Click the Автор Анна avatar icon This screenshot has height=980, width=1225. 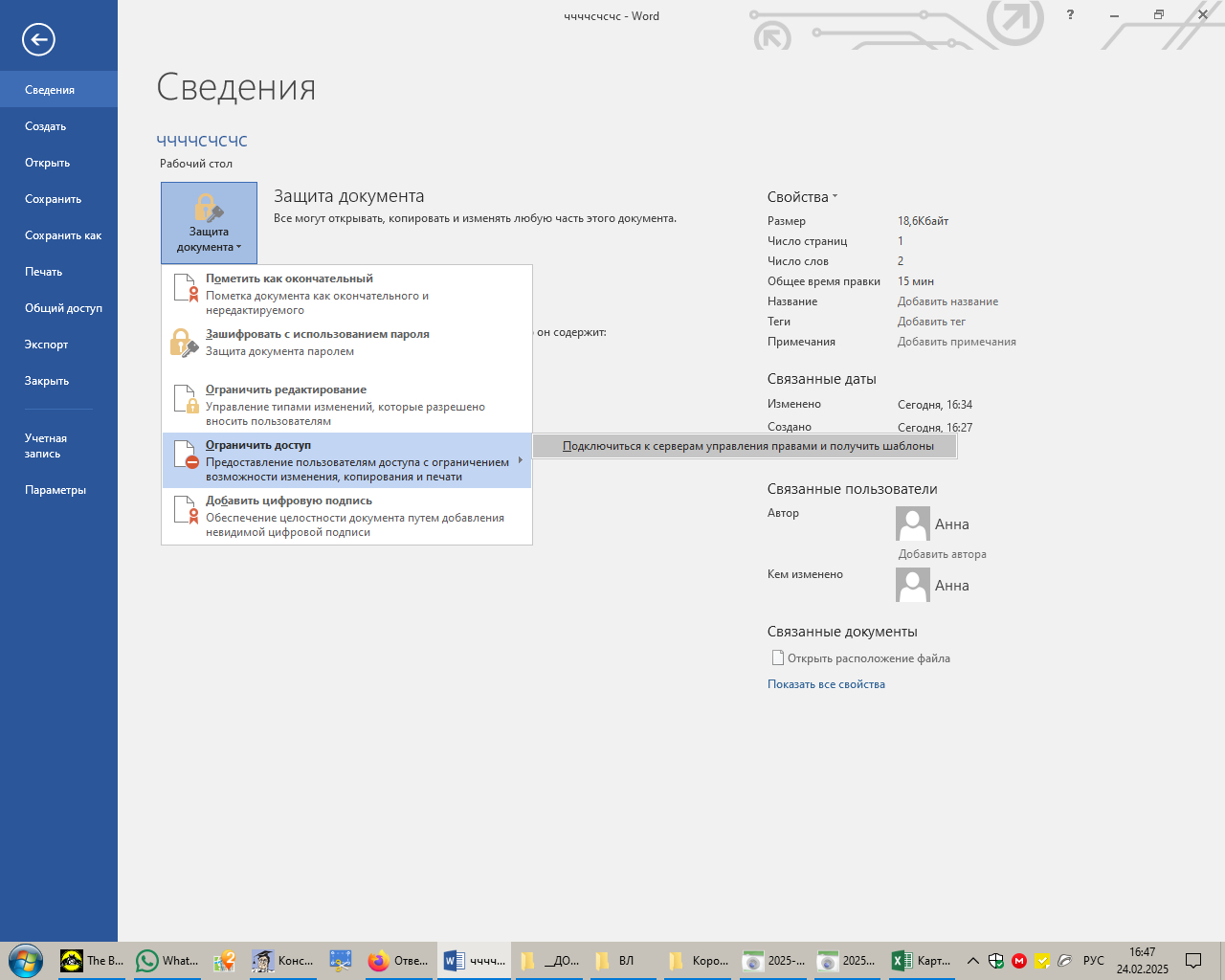pyautogui.click(x=913, y=523)
